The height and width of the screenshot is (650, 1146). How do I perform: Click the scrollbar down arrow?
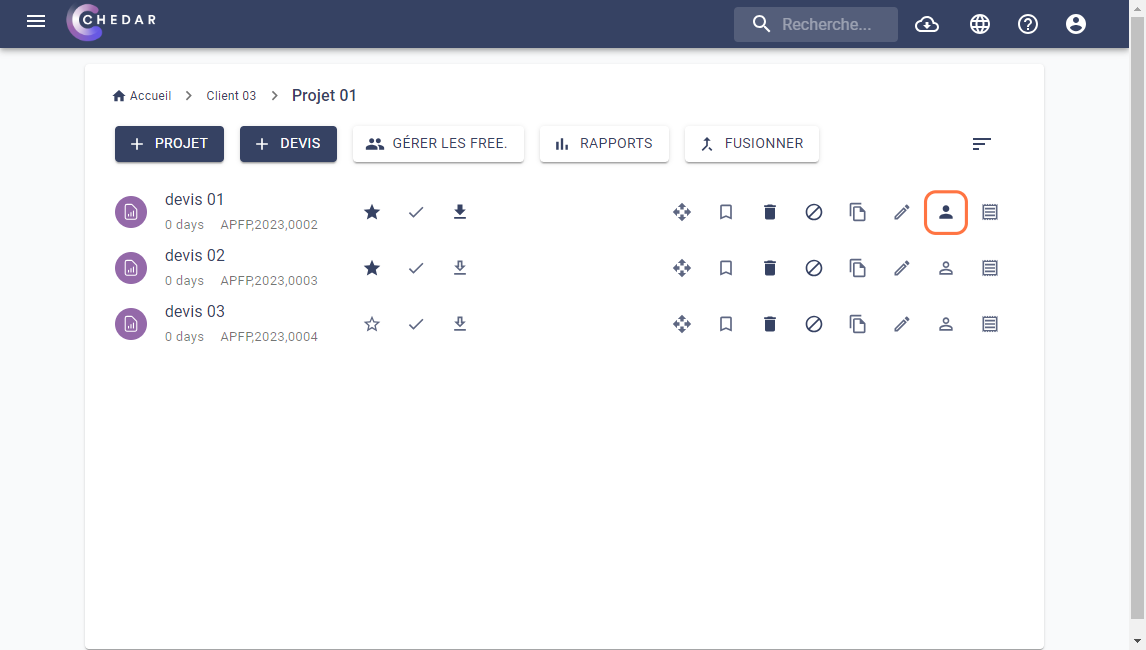pyautogui.click(x=1137, y=642)
